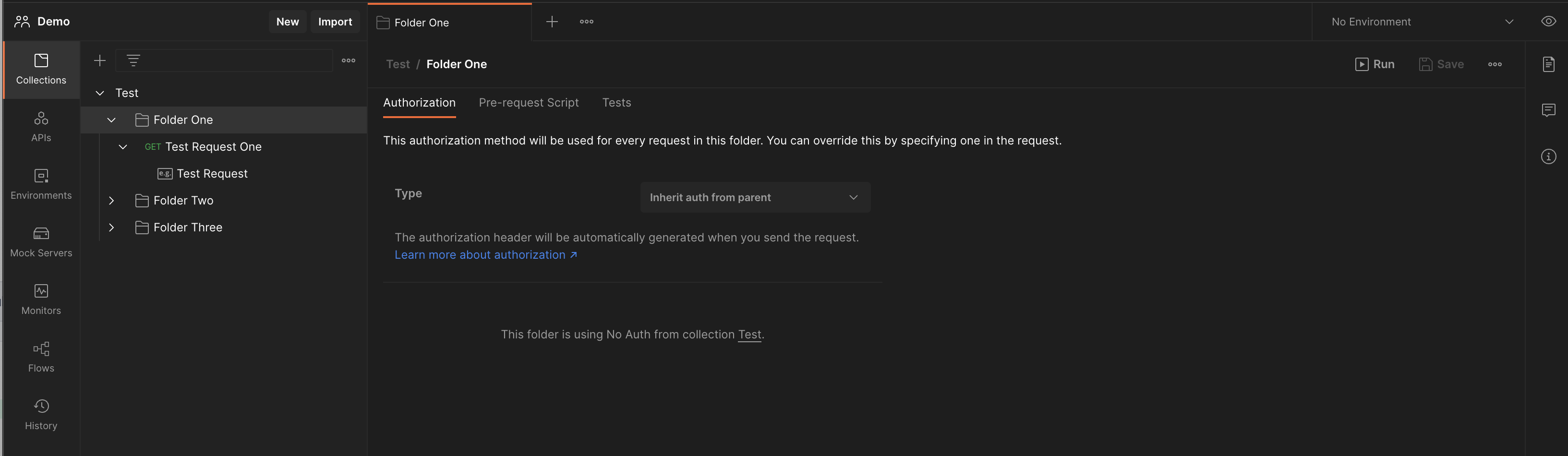Screen dimensions: 1568x456
Task: Open the Flows sidebar section
Action: (41, 358)
